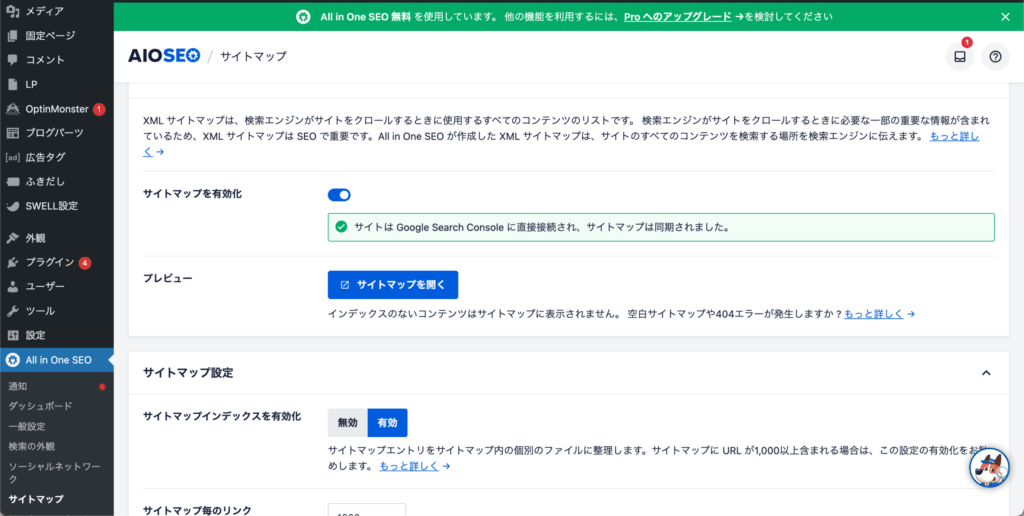Image resolution: width=1024 pixels, height=516 pixels.
Task: Toggle the サイトマップを有効化 switch
Action: pos(339,195)
